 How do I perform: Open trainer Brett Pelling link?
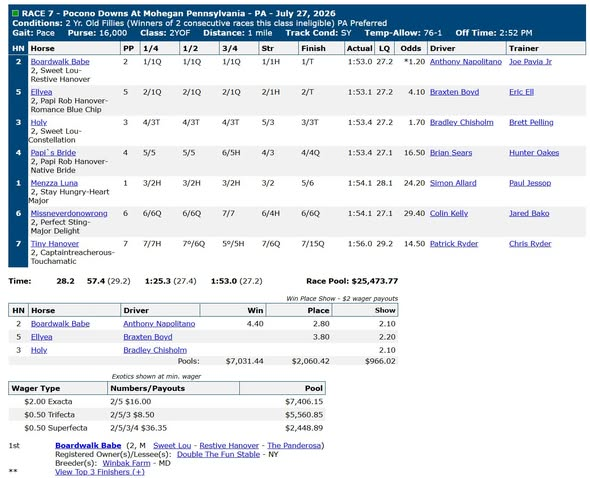point(531,122)
